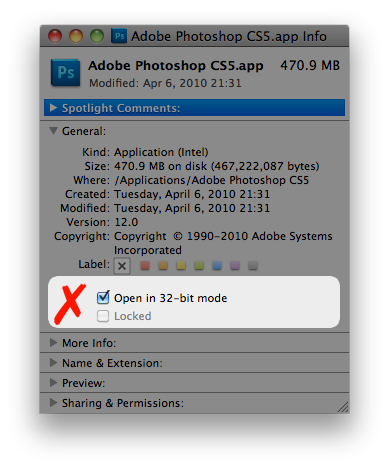Click the Adobe Photoshop CS5.app name text
Image resolution: width=389 pixels, height=468 pixels.
(x=176, y=66)
